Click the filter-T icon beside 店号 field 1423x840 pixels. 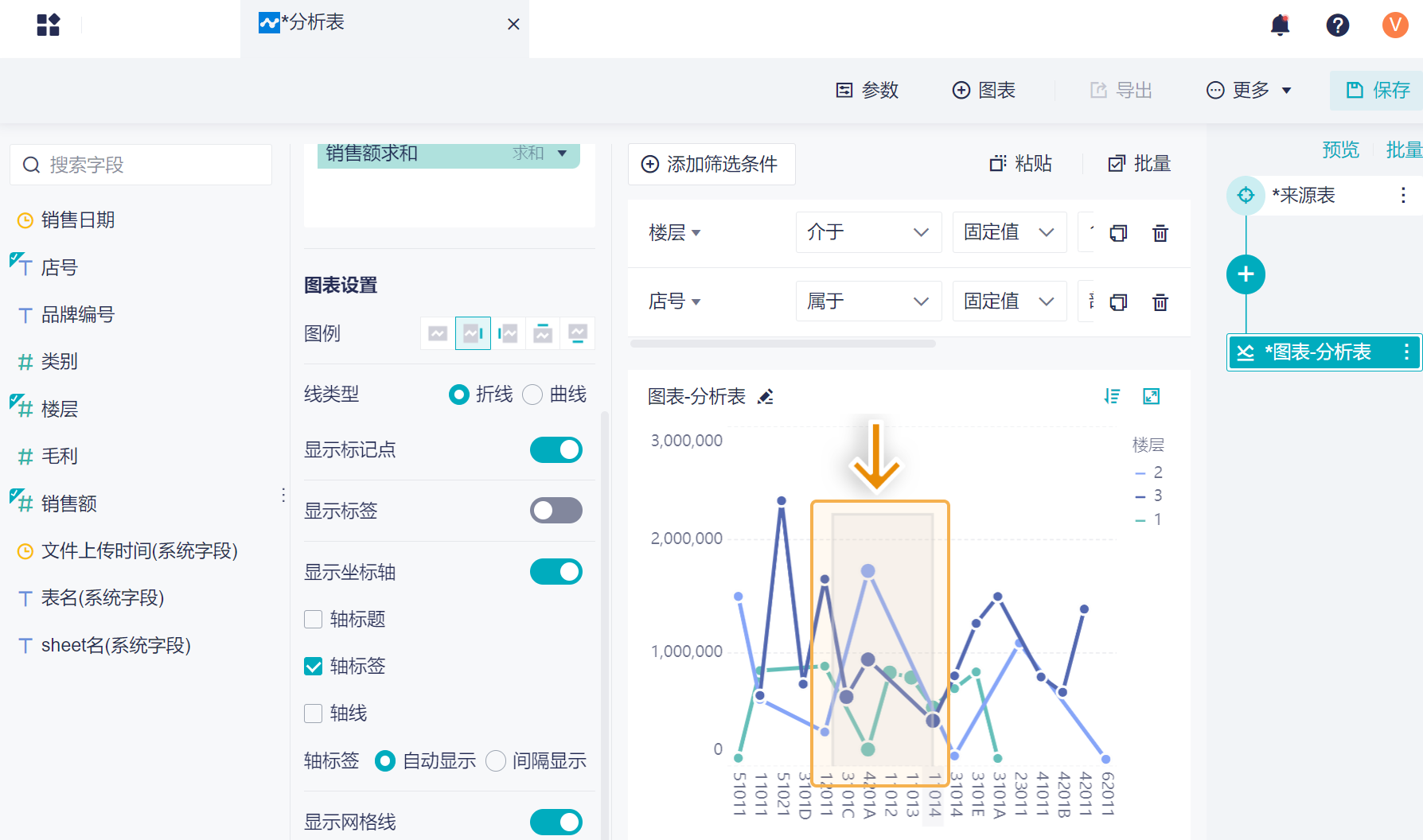coord(21,264)
